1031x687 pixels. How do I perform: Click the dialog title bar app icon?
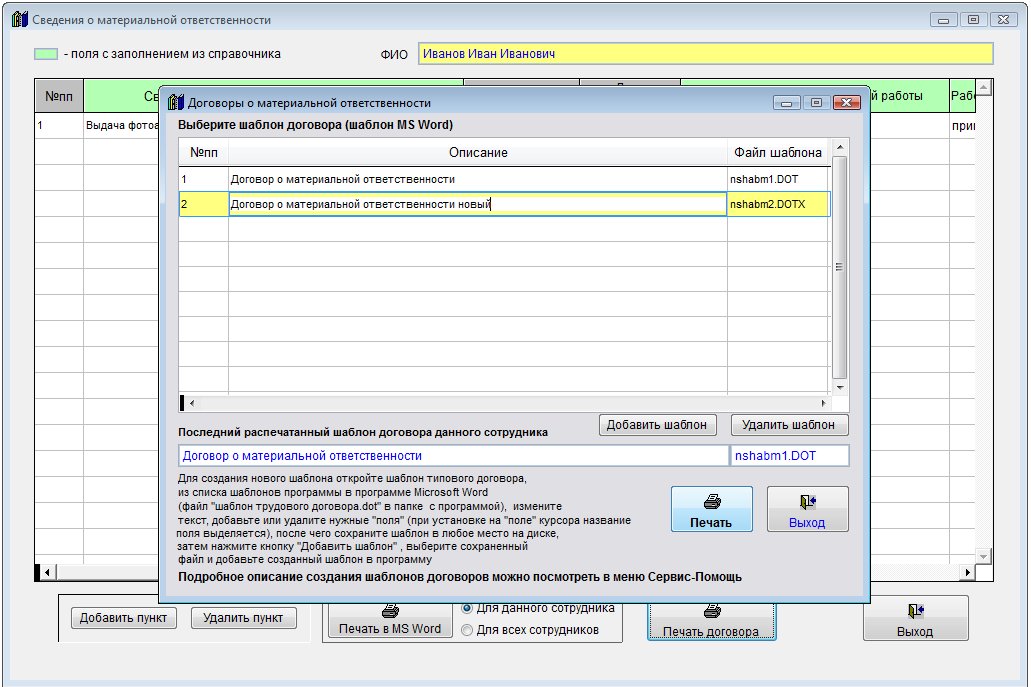click(176, 102)
